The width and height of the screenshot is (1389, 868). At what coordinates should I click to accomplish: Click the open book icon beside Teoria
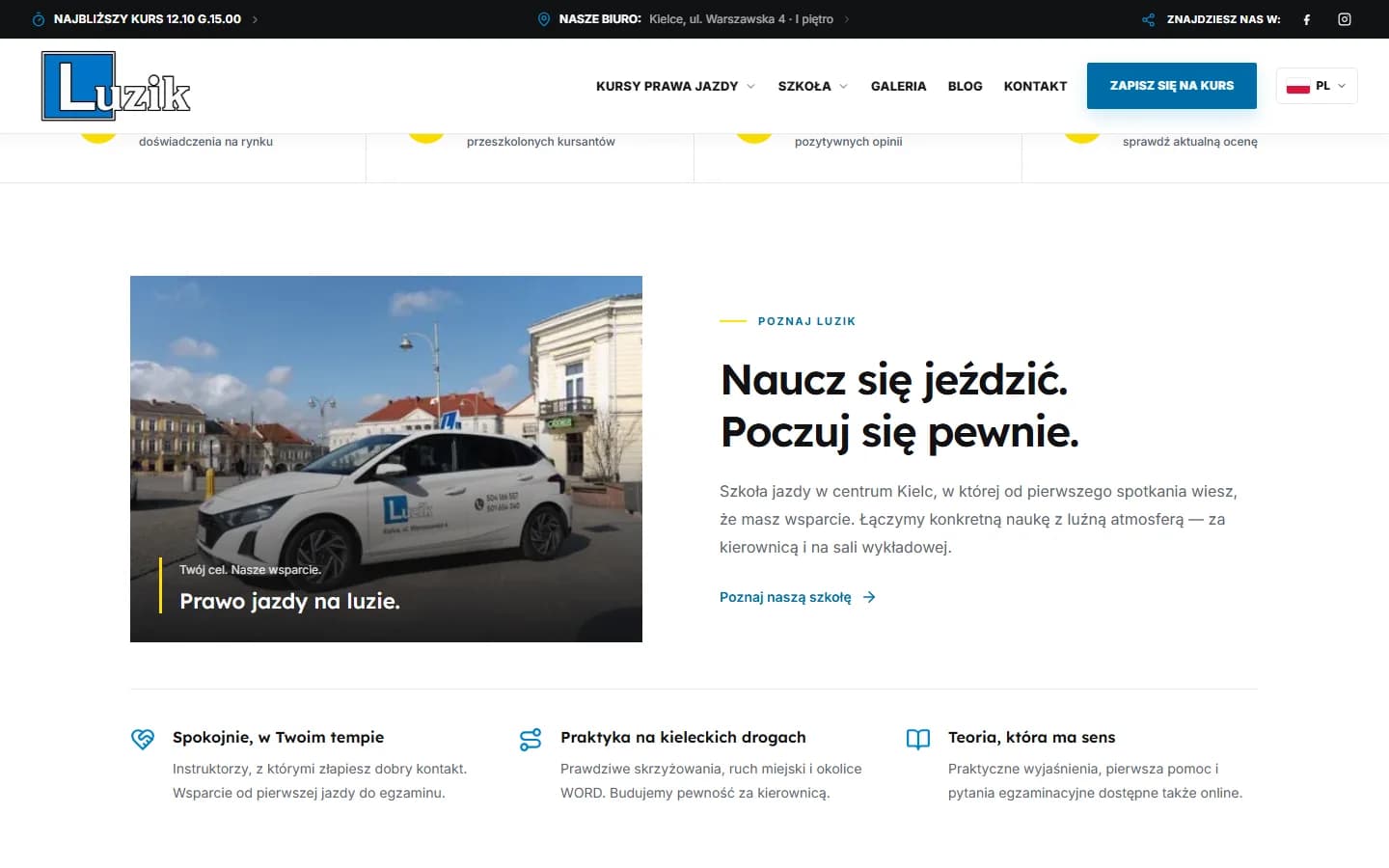click(x=918, y=739)
